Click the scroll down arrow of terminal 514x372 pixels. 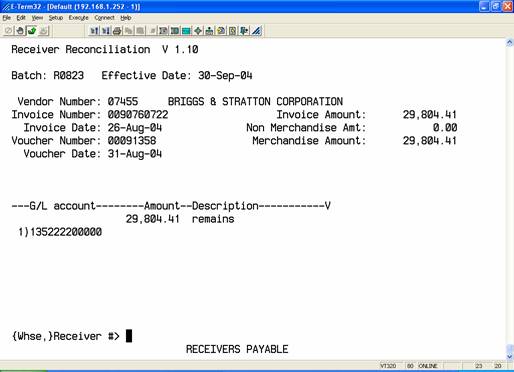tap(509, 356)
